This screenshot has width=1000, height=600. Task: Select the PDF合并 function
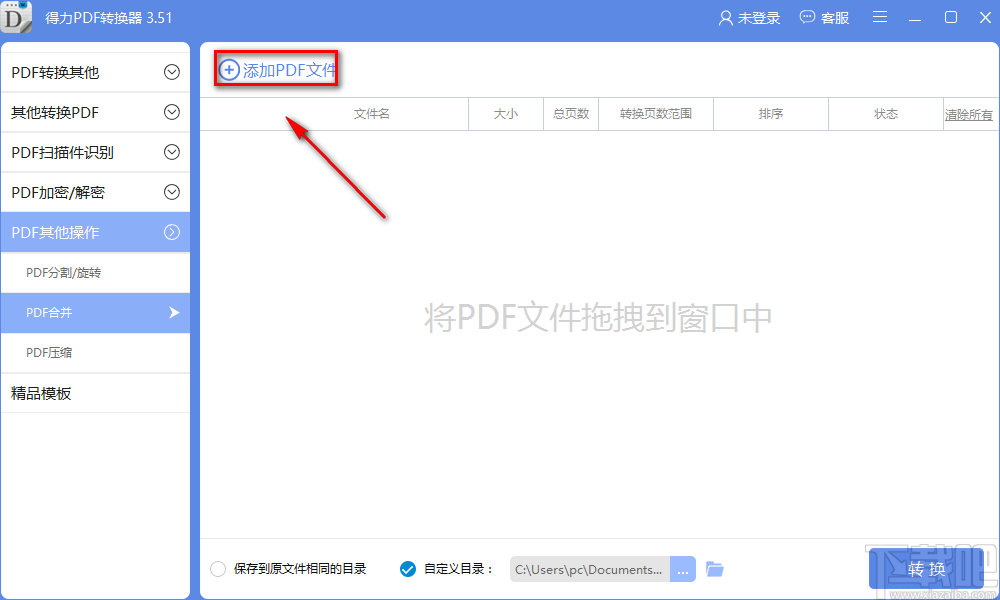95,312
